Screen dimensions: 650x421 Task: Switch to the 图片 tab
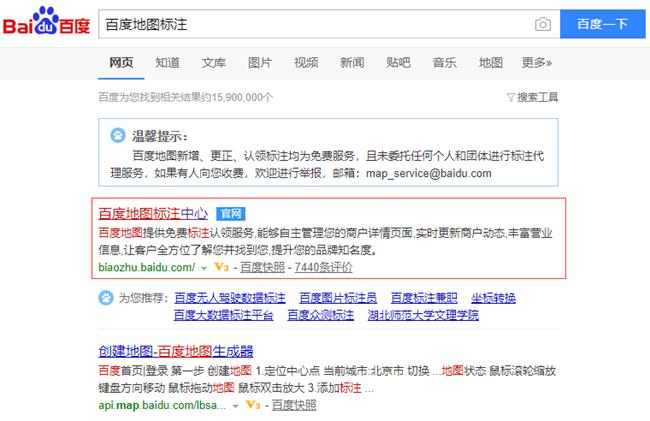tap(260, 63)
